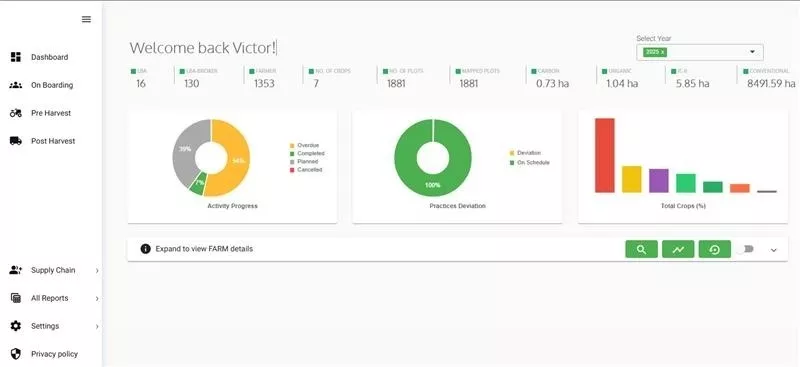Screen dimensions: 800x367
Task: Toggle the switch in FARM details bar
Action: pyautogui.click(x=745, y=249)
